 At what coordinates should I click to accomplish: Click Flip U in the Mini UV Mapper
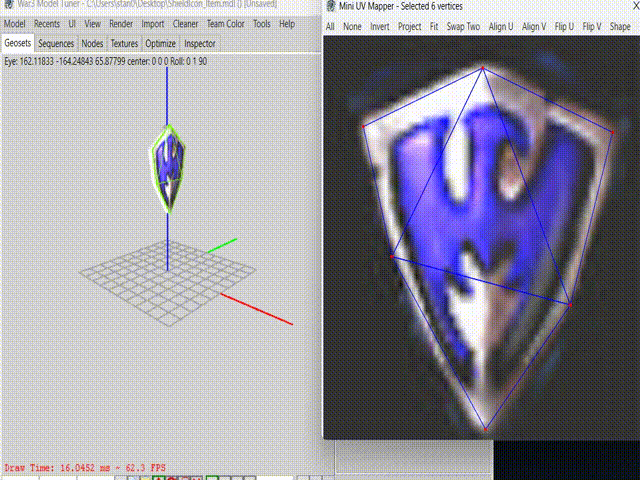[564, 27]
